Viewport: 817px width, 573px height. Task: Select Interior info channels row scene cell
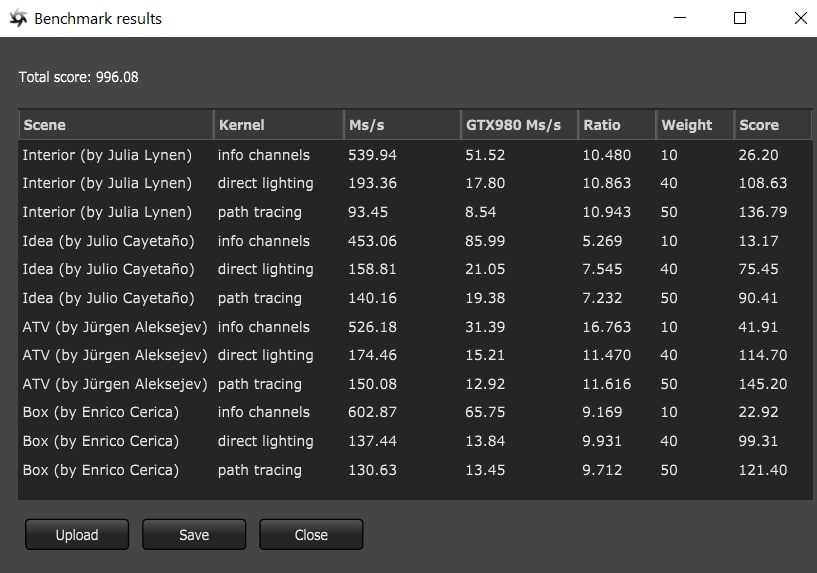(107, 155)
